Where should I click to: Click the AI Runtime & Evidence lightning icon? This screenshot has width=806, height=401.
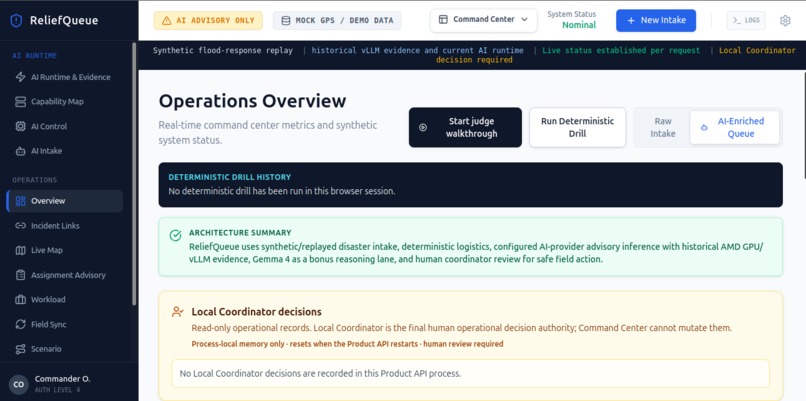(21, 77)
